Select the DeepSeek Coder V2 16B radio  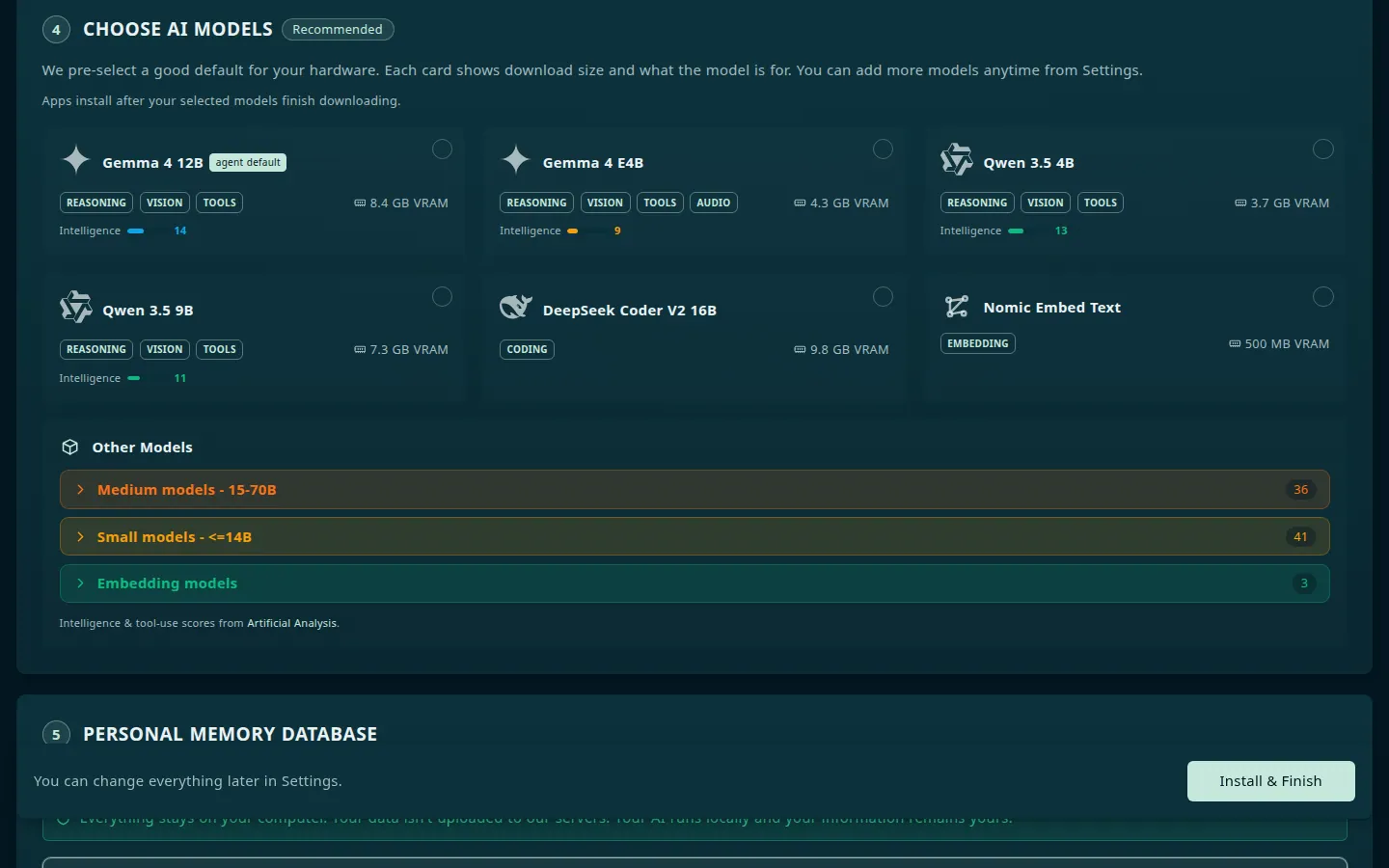pos(883,296)
